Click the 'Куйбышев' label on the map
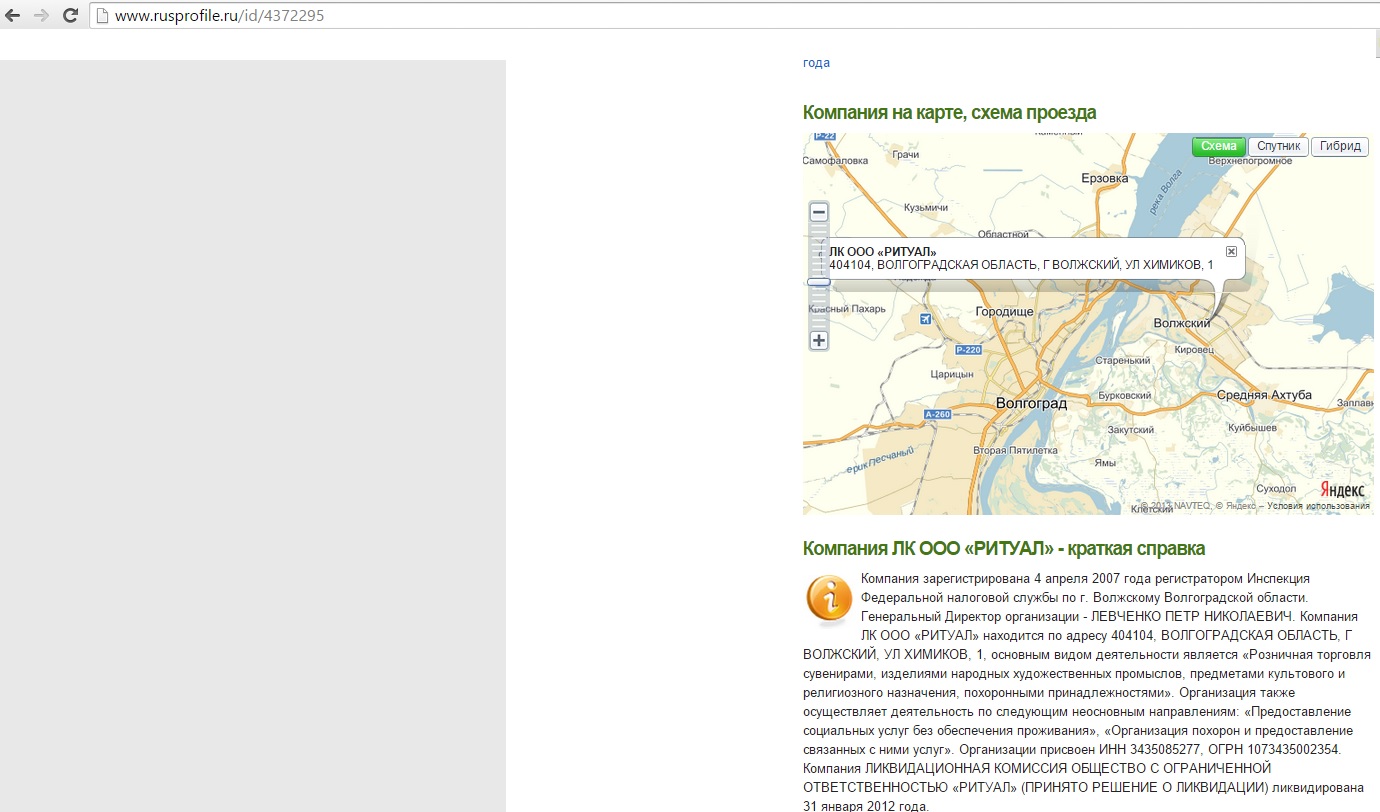 tap(1252, 428)
